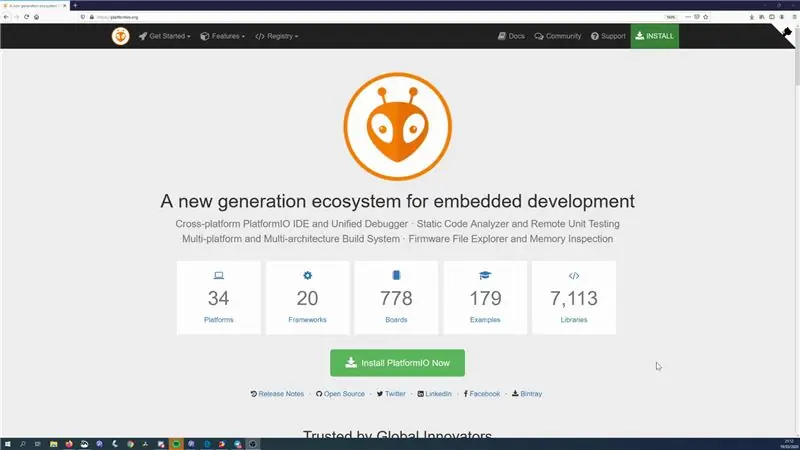Click the graduation cap icon above Examples

pos(485,276)
